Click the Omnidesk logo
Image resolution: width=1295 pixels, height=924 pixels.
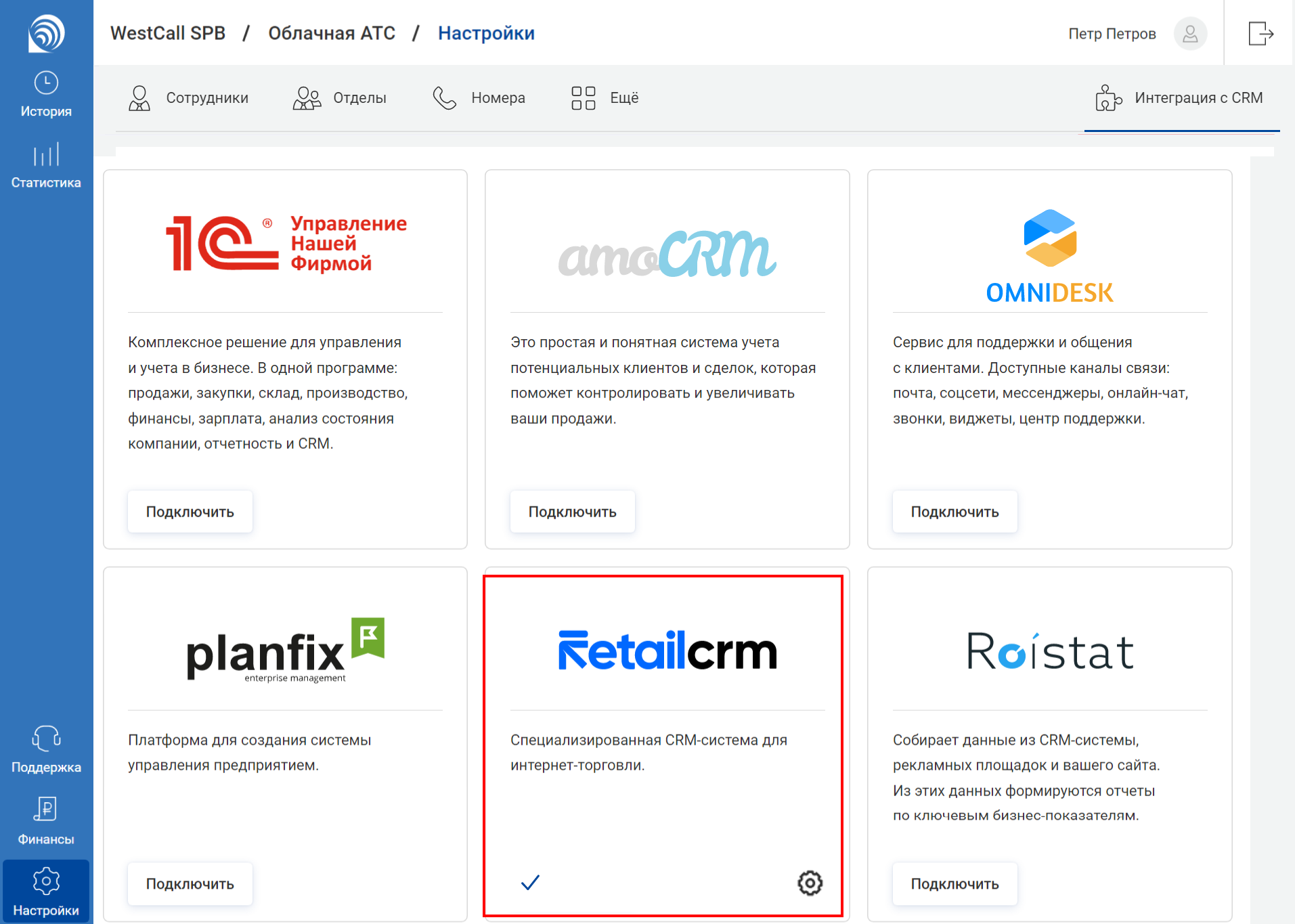click(1050, 256)
